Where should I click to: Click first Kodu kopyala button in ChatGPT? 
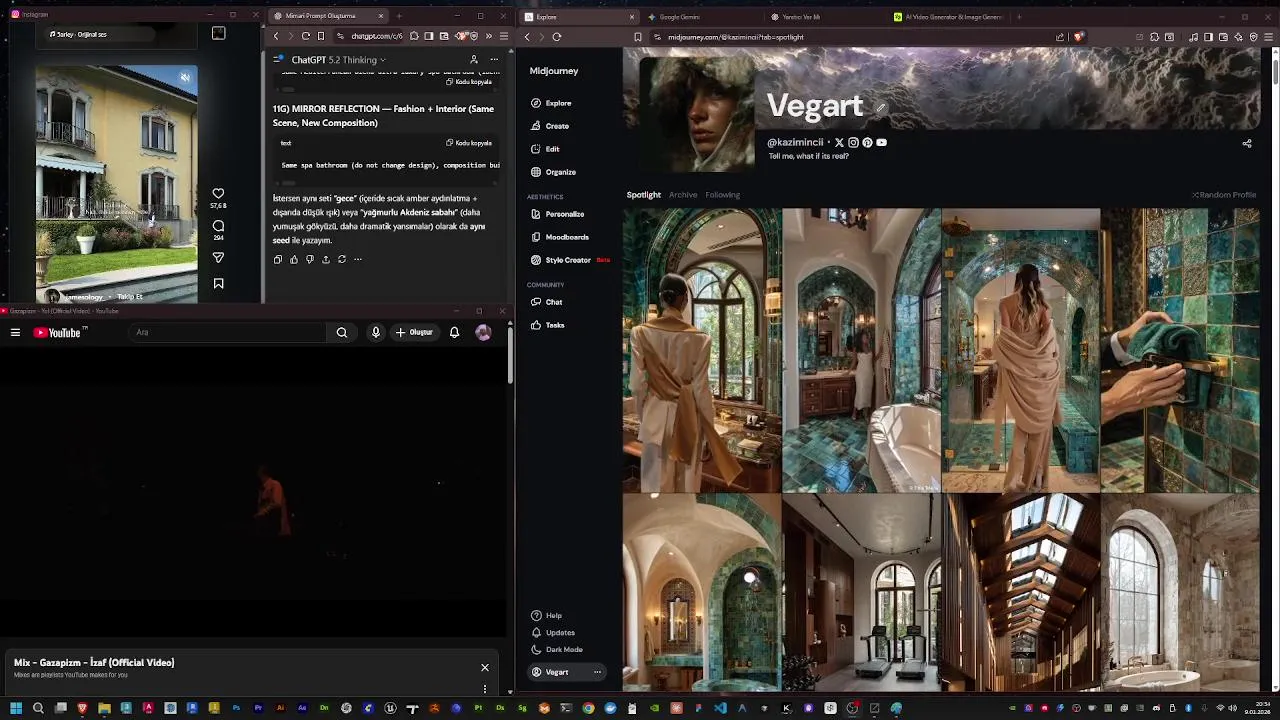pyautogui.click(x=469, y=82)
